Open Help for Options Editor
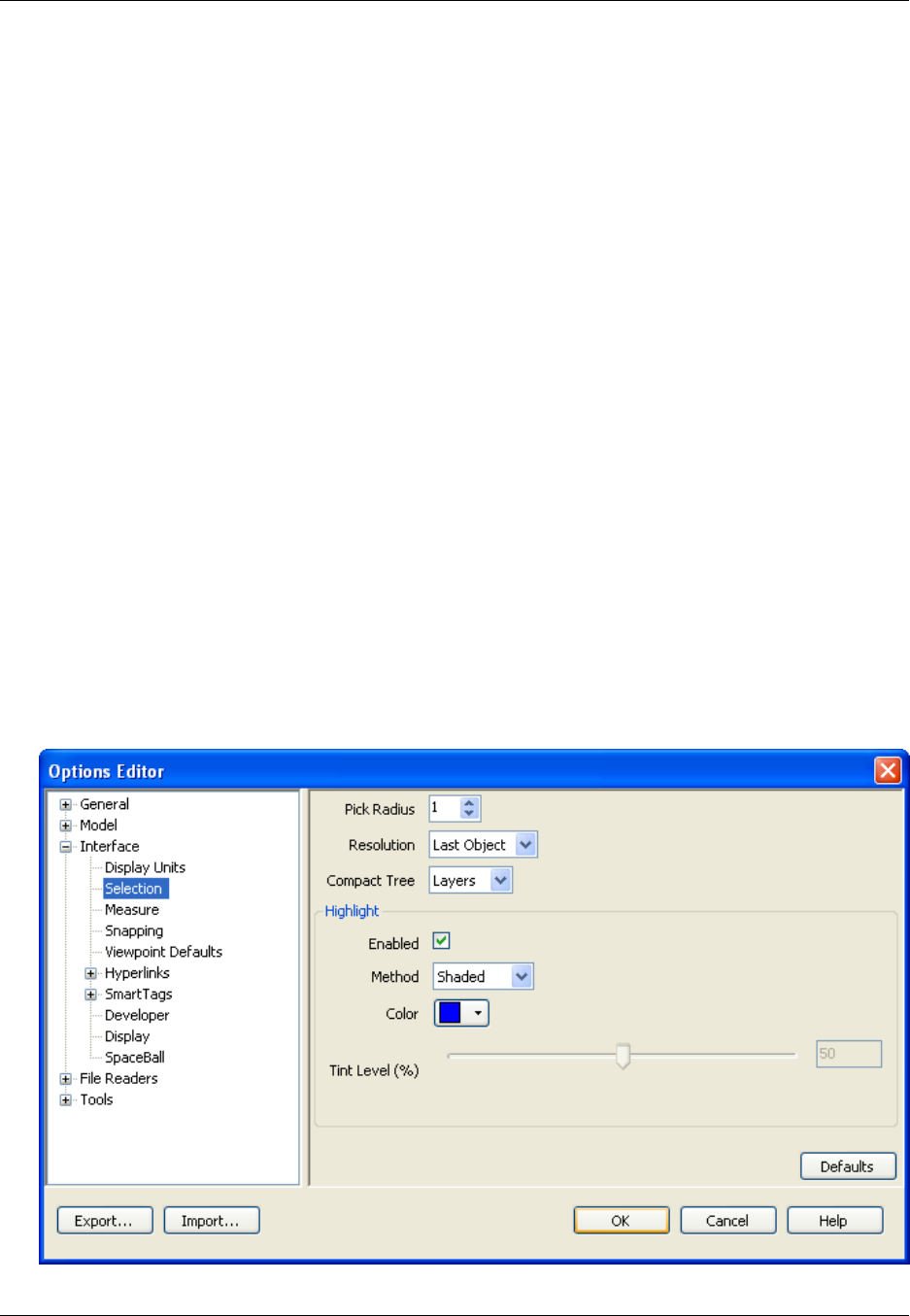The height and width of the screenshot is (1316, 910). pyautogui.click(x=835, y=1221)
